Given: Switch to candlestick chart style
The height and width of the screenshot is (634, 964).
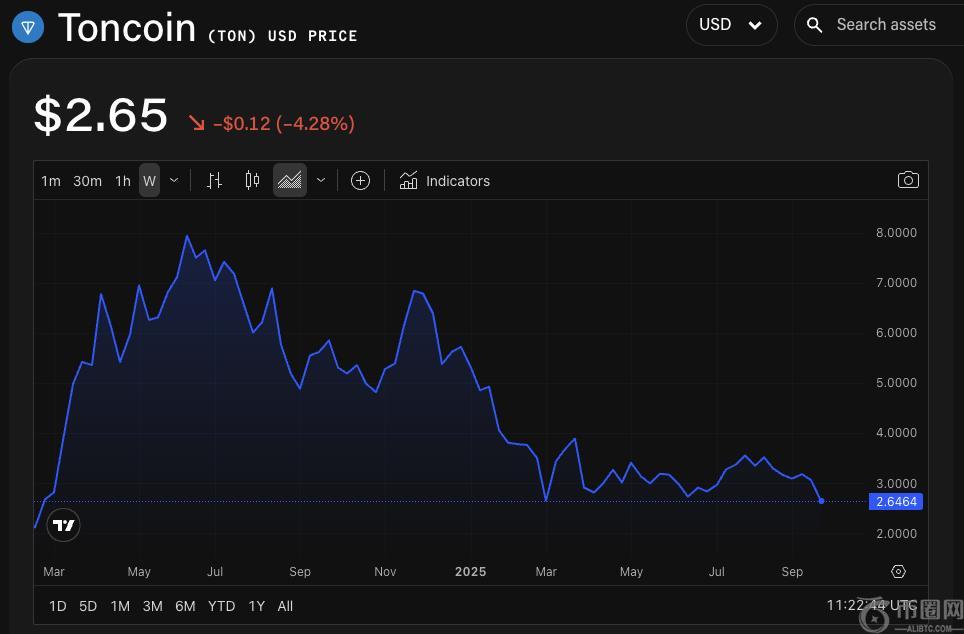Looking at the screenshot, I should [252, 181].
